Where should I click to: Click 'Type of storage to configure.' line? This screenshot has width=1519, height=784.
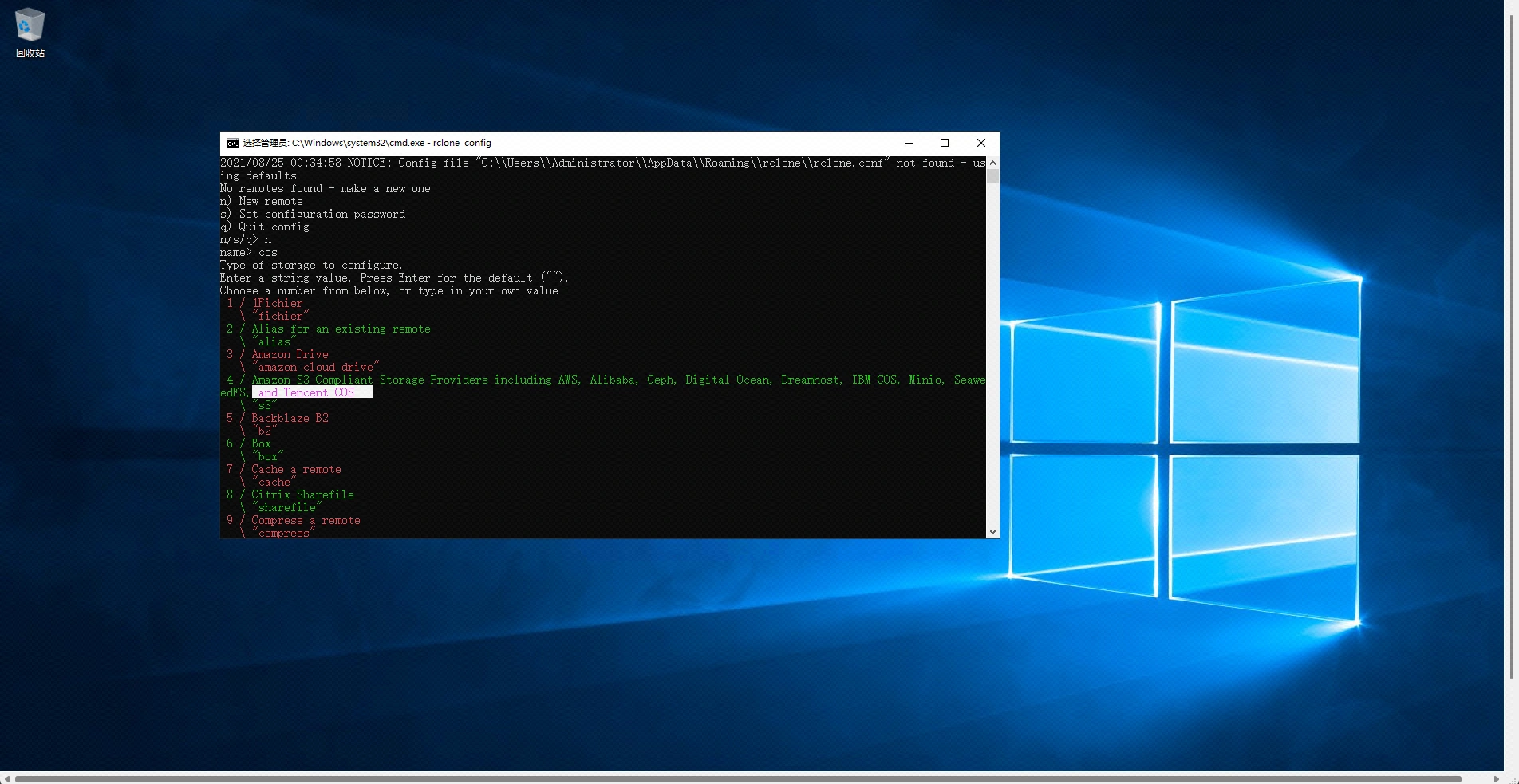coord(311,265)
